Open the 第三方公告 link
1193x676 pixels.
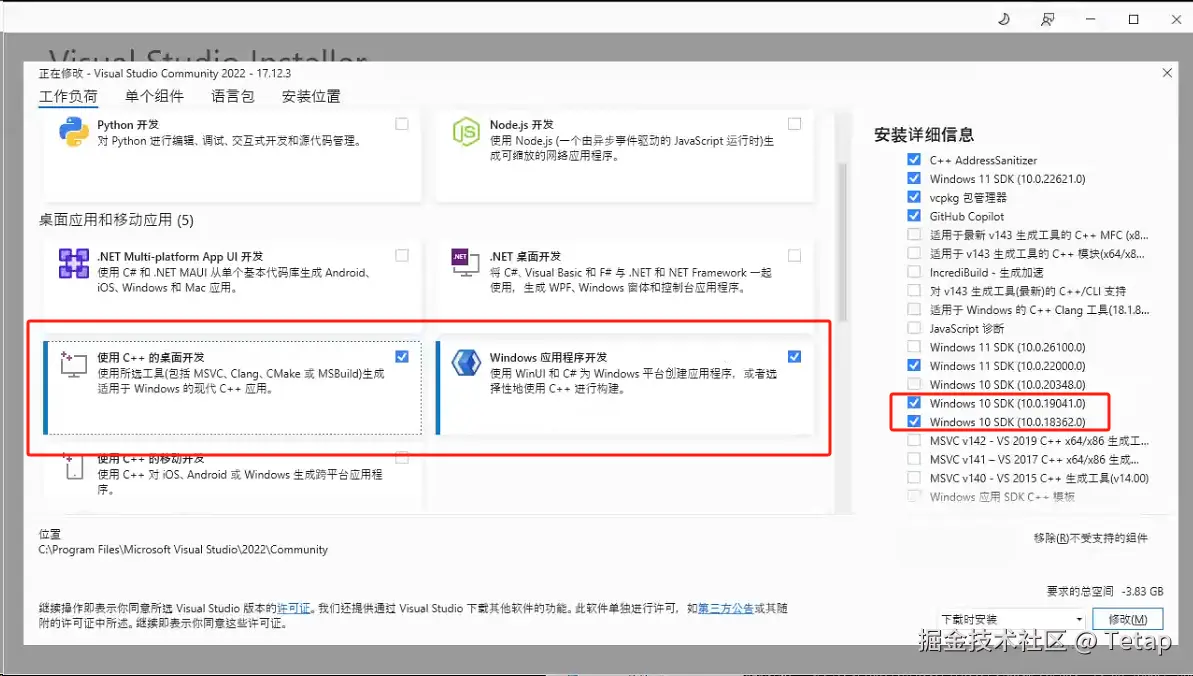(x=725, y=608)
